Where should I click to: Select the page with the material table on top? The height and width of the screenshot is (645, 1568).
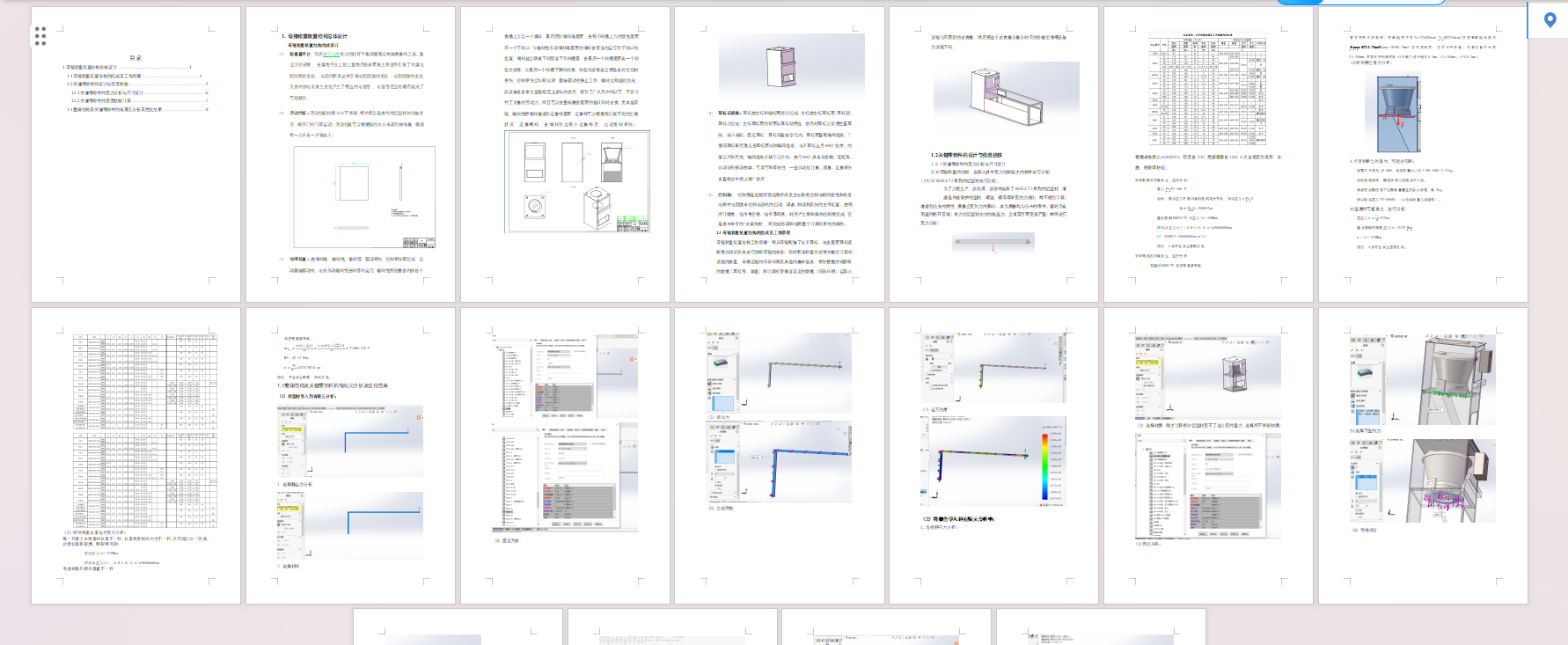coord(1208,155)
